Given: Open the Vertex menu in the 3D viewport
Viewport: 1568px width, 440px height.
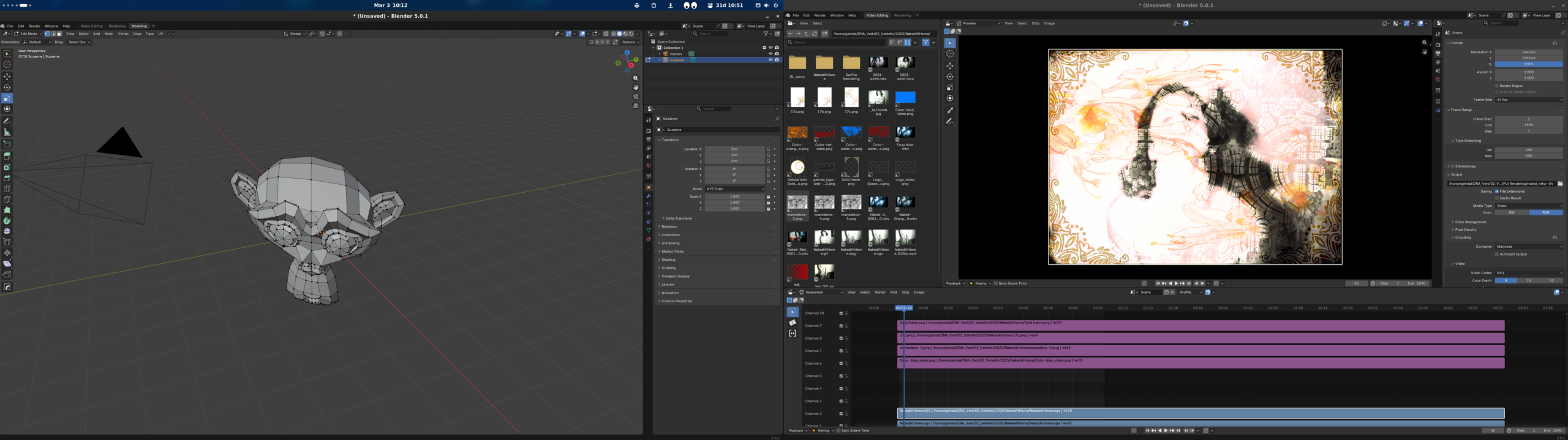Looking at the screenshot, I should 123,34.
